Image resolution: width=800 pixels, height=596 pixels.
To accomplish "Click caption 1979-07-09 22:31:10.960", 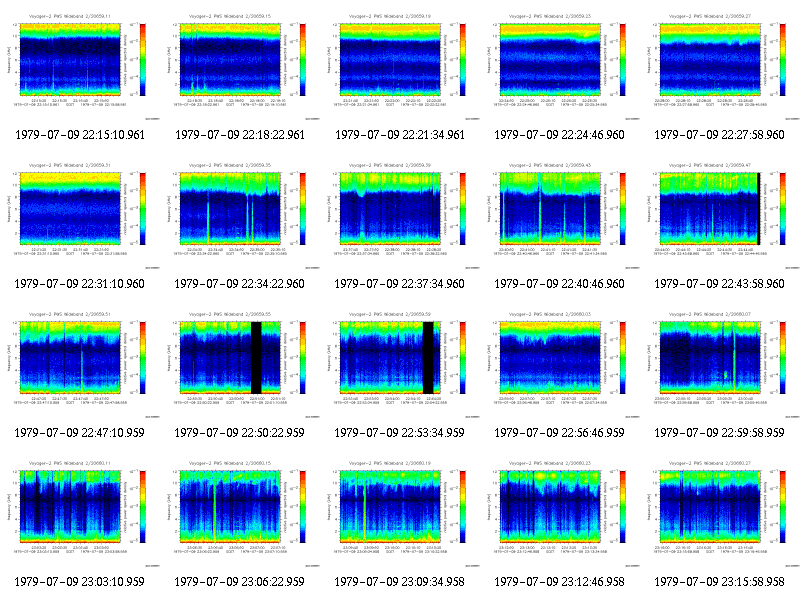I will [x=80, y=284].
